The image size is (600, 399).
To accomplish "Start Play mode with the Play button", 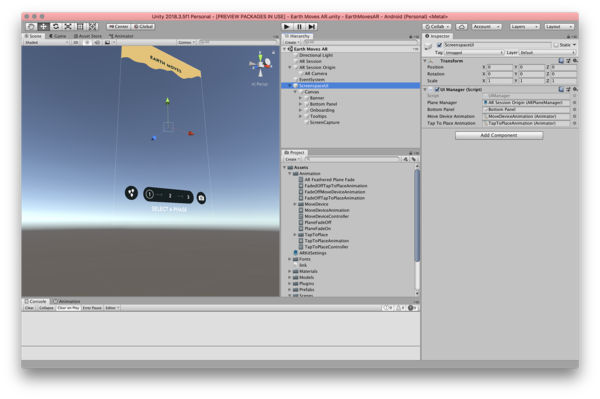I will click(x=287, y=26).
